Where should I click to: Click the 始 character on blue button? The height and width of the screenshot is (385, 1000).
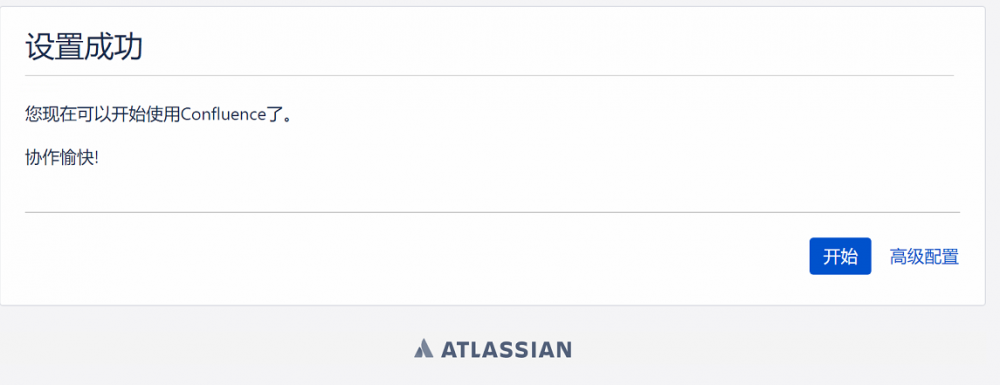(x=849, y=257)
